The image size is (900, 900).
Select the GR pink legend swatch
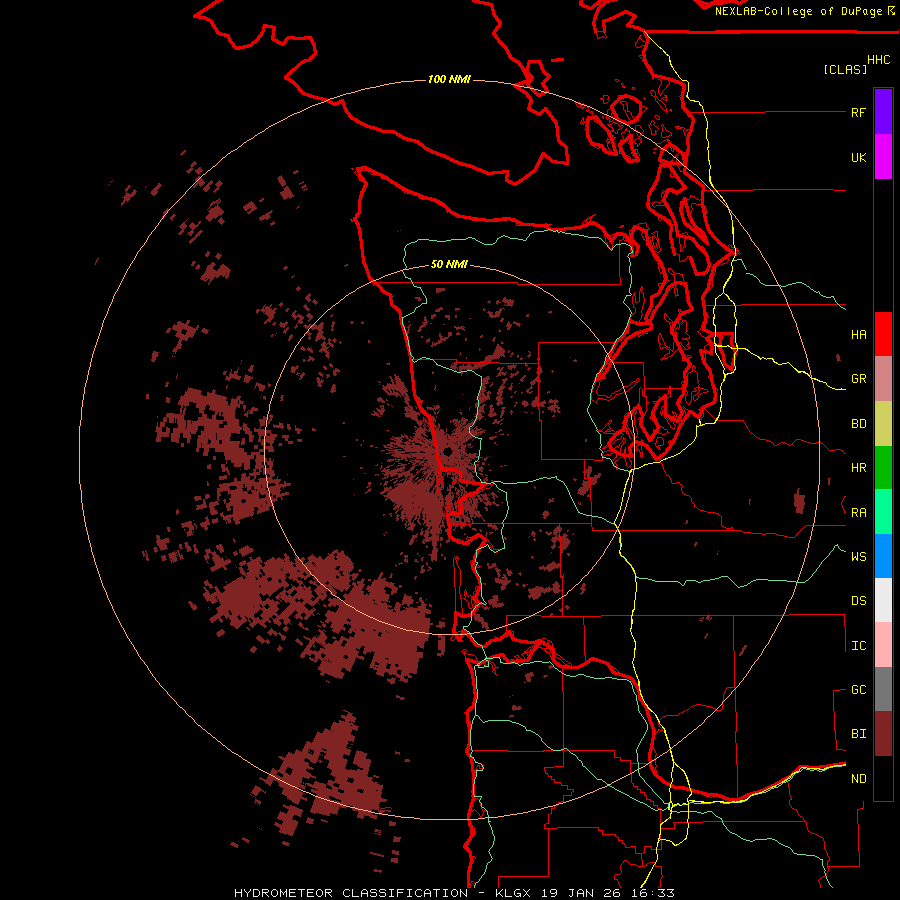(883, 379)
